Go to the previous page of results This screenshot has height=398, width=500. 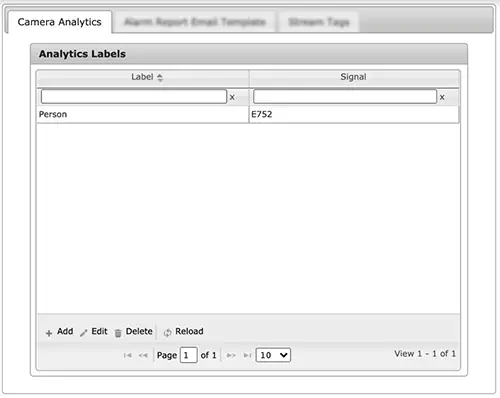(143, 355)
